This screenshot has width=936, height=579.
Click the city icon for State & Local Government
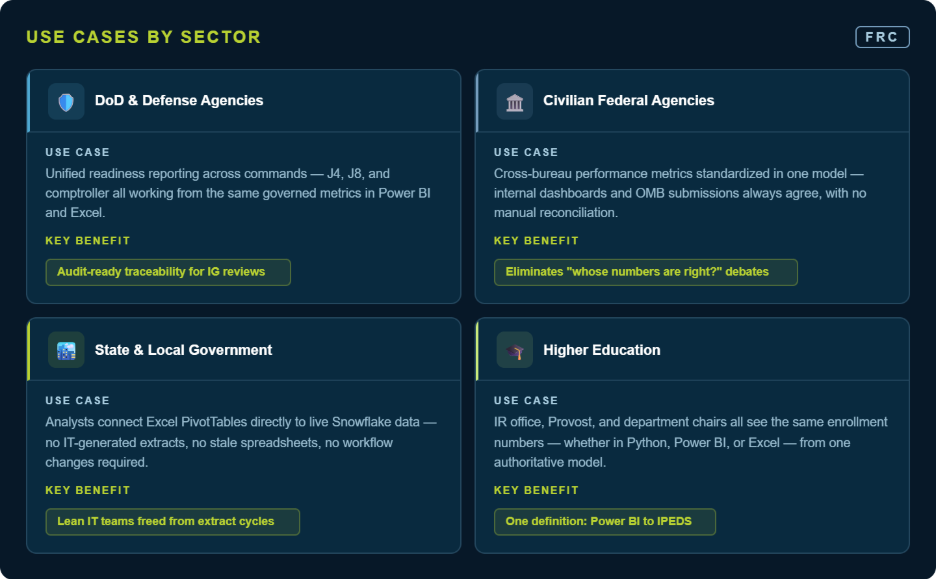[x=66, y=350]
